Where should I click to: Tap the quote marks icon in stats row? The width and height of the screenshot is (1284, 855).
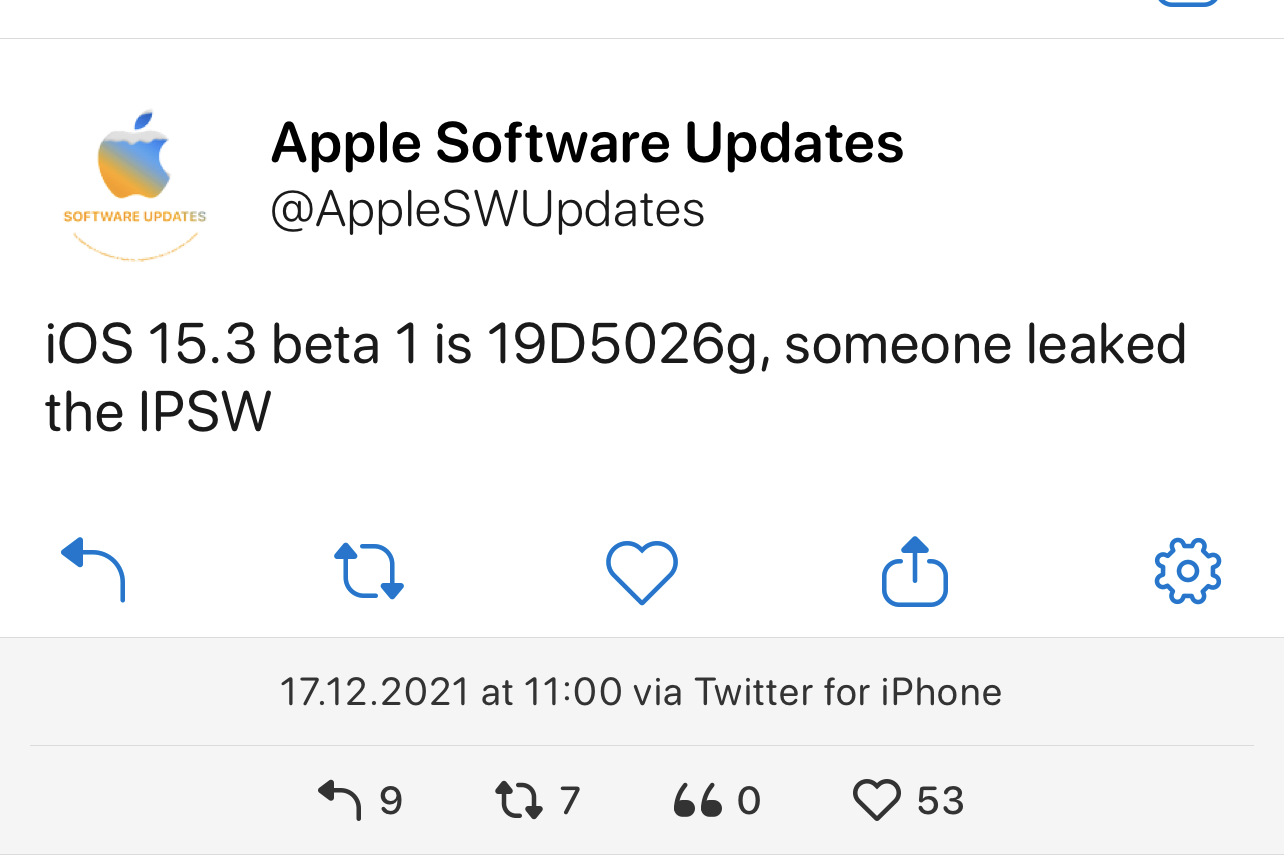[x=697, y=801]
